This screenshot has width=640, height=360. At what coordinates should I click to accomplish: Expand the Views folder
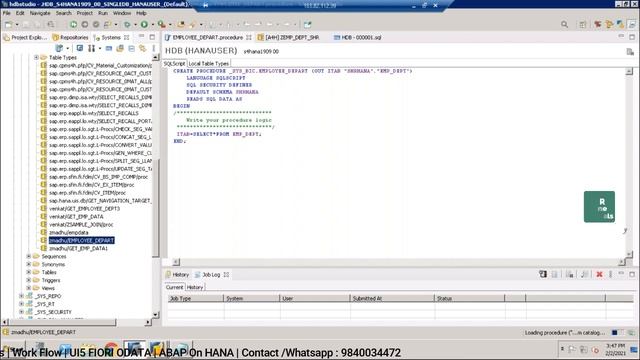tap(29, 288)
